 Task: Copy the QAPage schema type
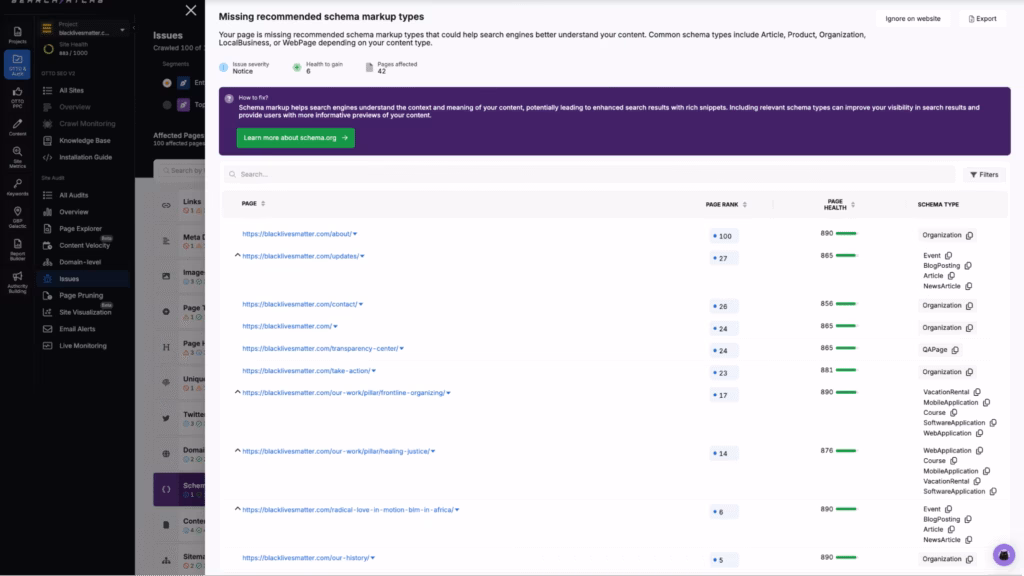956,350
